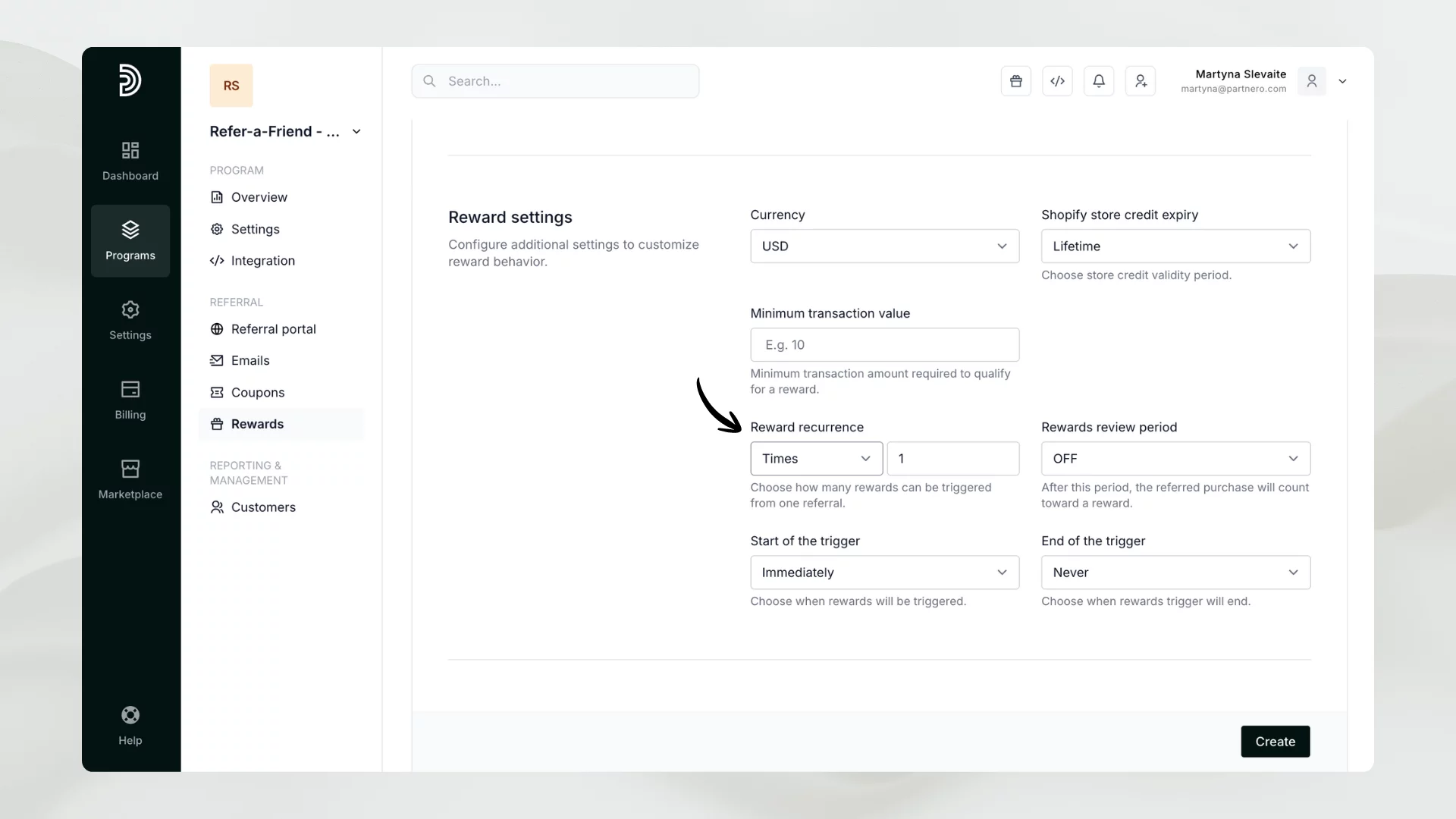Open the Coupons menu item
This screenshot has height=819, width=1456.
click(x=258, y=393)
